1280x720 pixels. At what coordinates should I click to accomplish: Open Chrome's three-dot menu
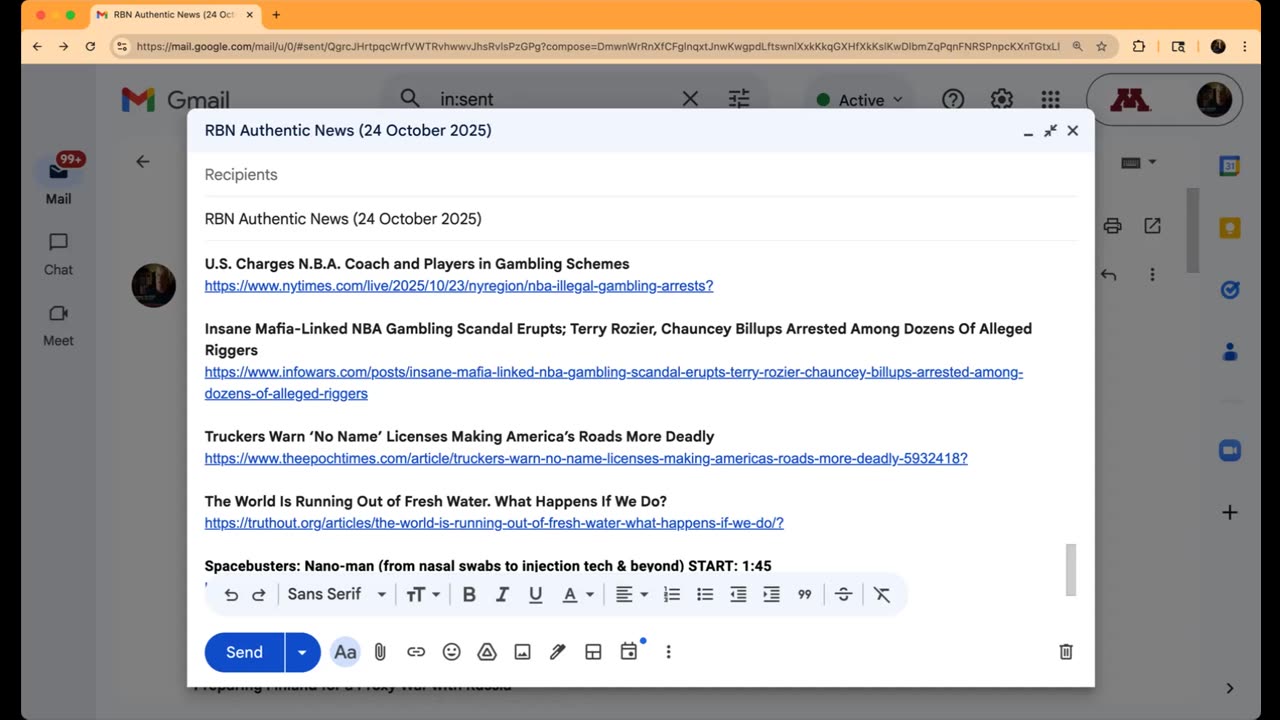[1244, 46]
